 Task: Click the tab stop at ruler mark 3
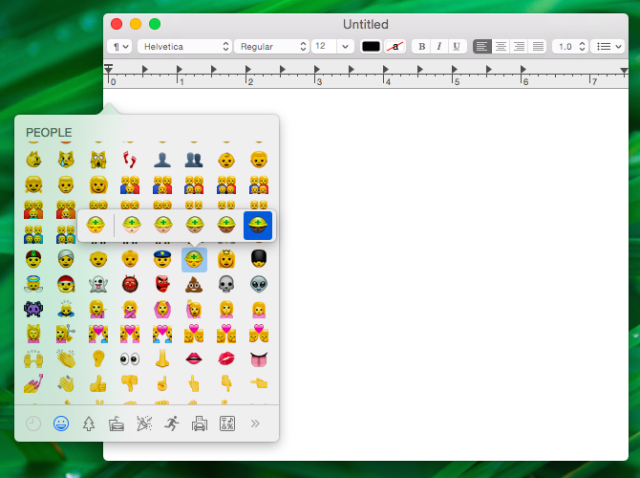(317, 69)
